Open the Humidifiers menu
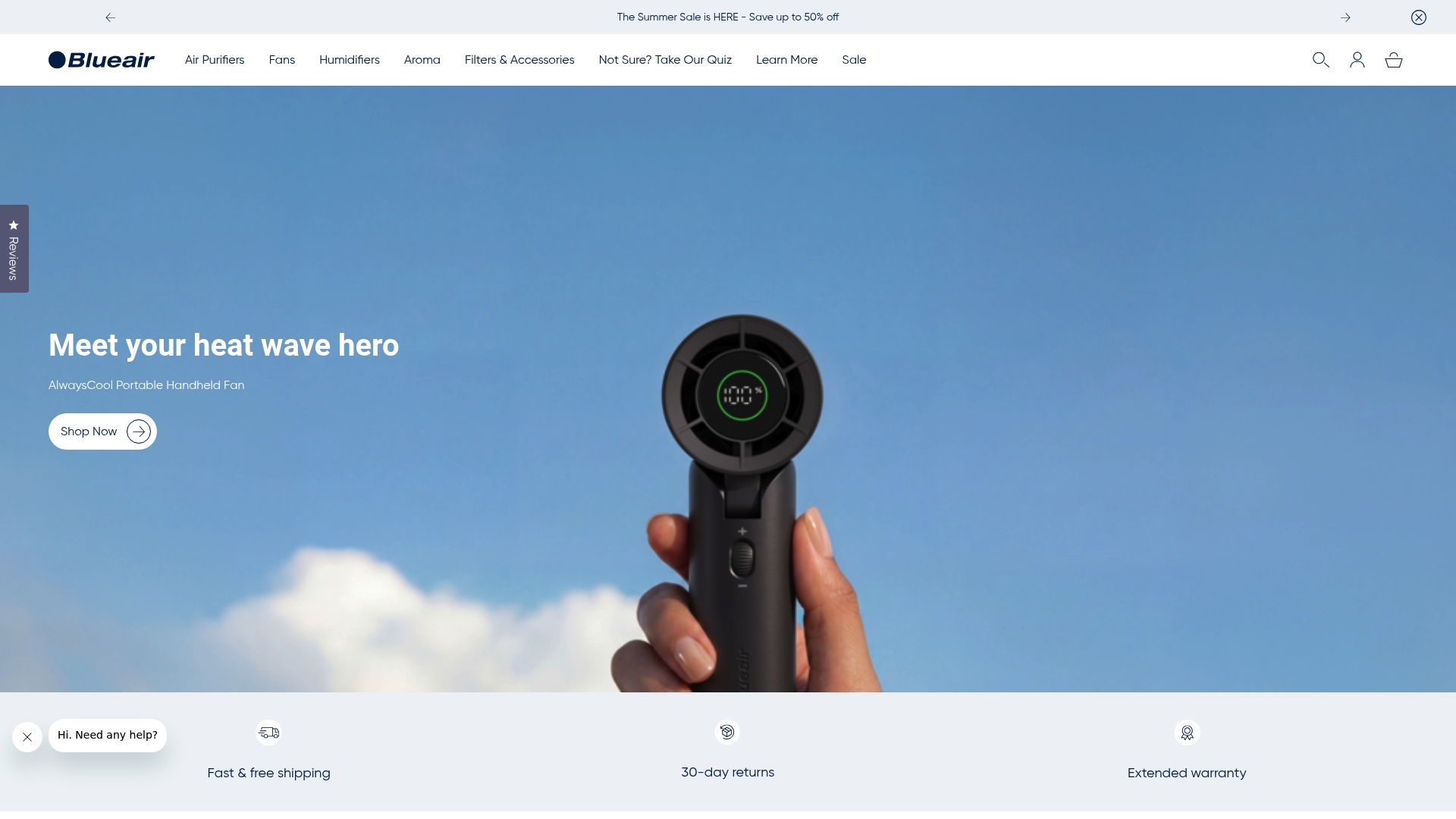This screenshot has width=1456, height=819. click(x=350, y=60)
